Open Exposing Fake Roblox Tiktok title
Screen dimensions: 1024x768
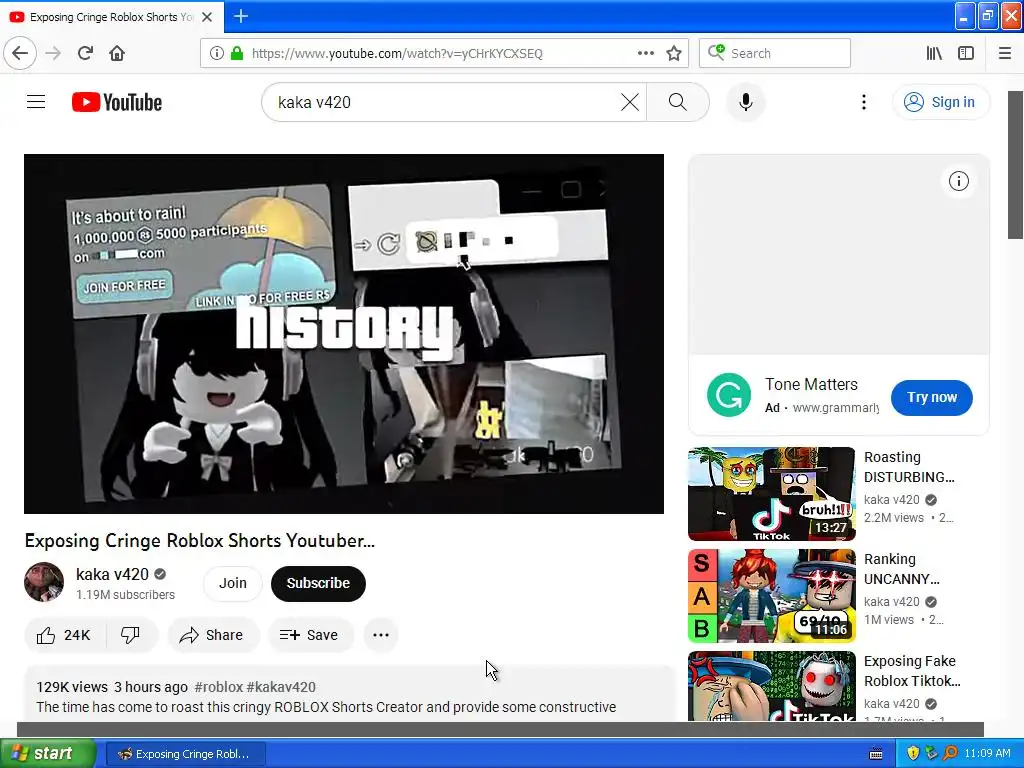click(912, 671)
